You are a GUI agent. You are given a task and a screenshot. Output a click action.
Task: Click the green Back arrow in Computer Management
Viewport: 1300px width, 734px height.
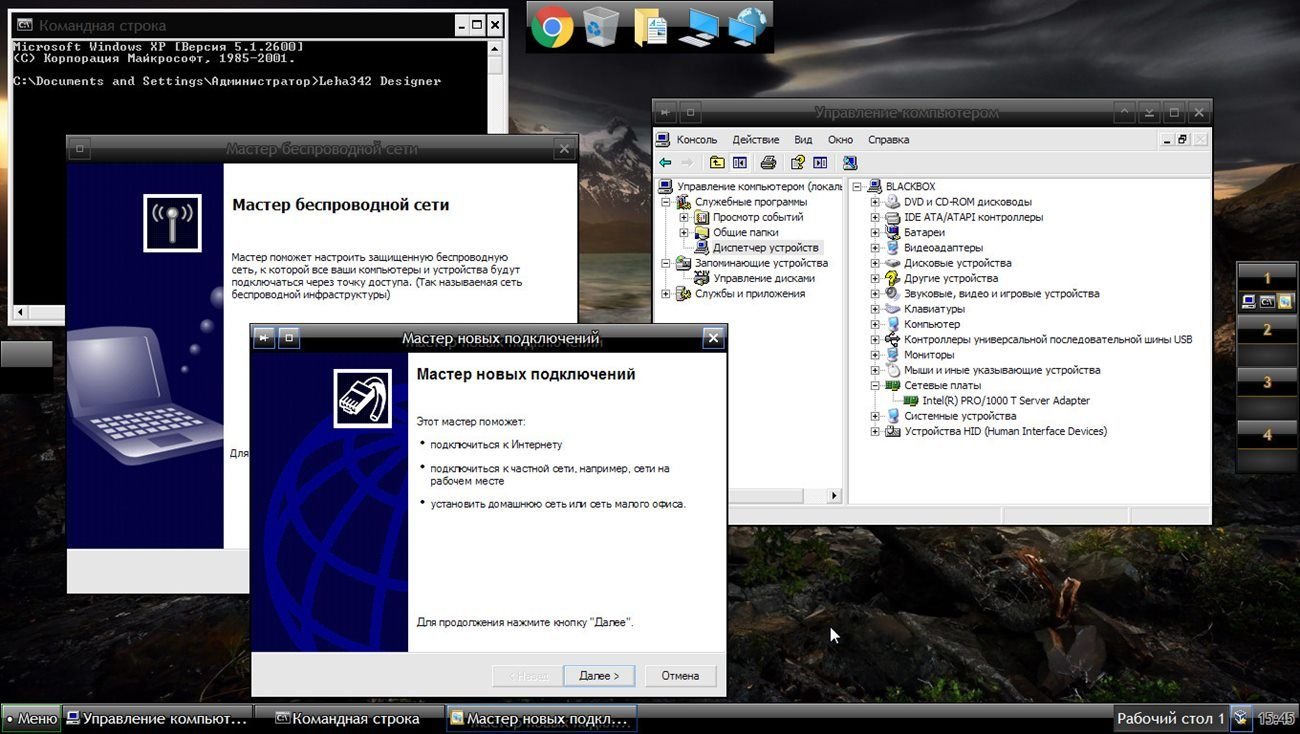click(665, 163)
